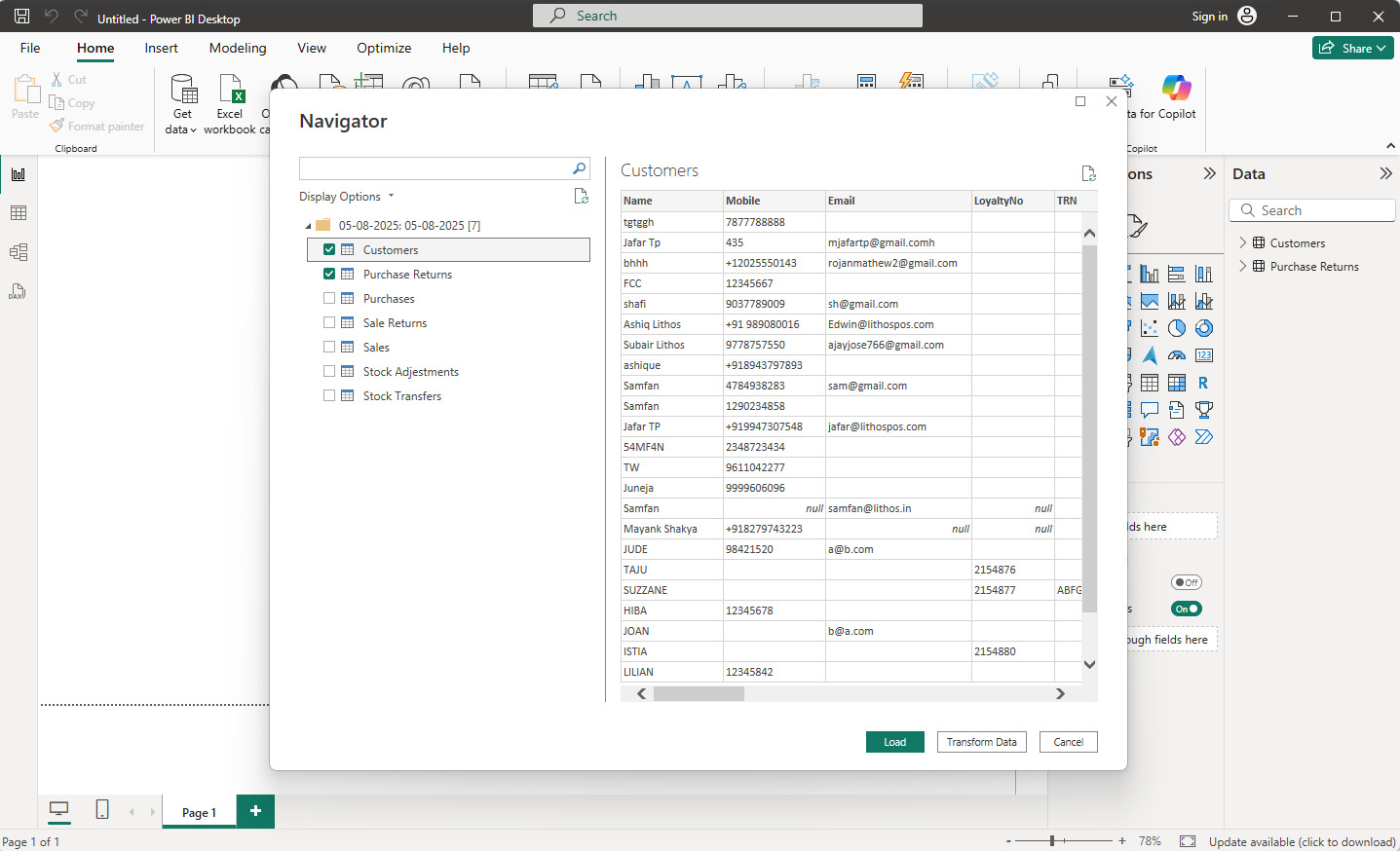Viewport: 1400px width, 851px height.
Task: Open the Display Options dropdown
Action: coord(347,197)
